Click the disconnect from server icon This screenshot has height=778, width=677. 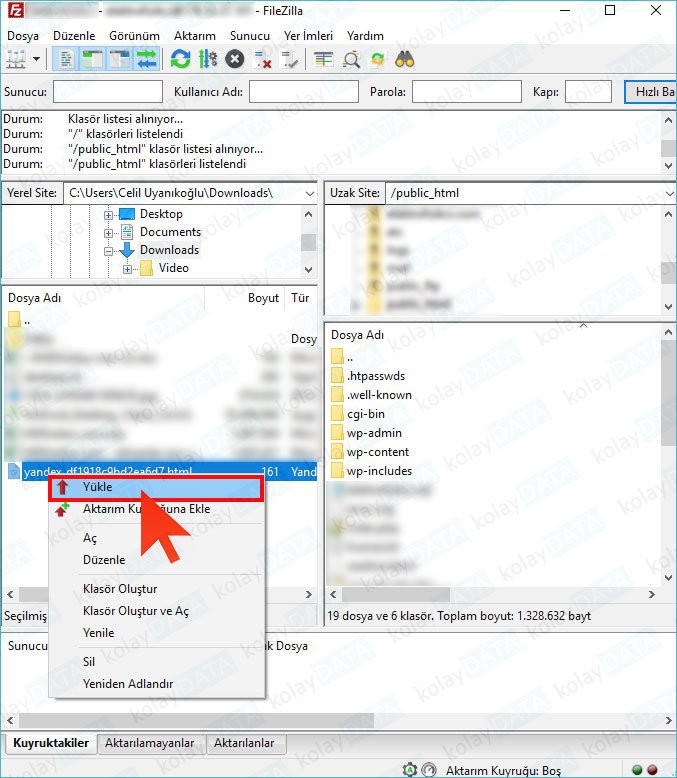click(263, 59)
